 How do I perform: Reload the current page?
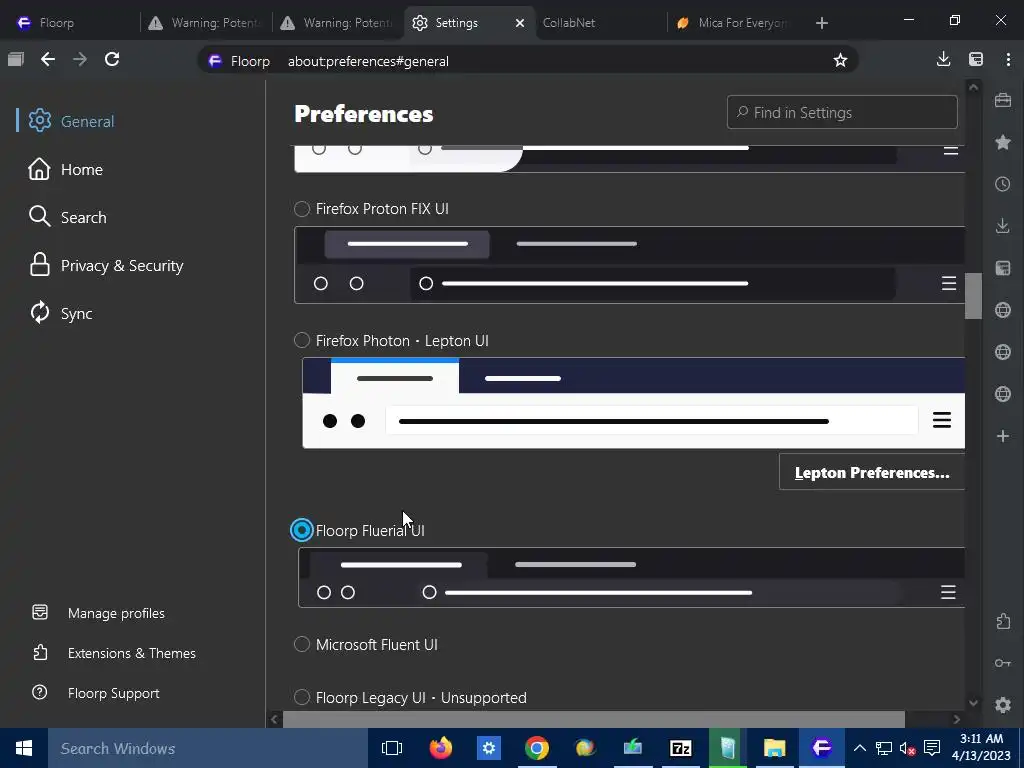point(112,59)
